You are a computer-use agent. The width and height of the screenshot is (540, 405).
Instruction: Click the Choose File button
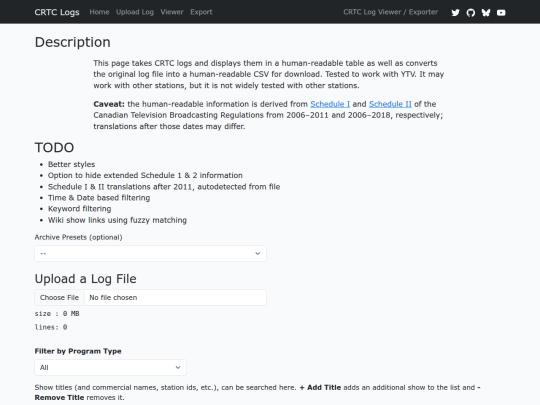coord(59,298)
